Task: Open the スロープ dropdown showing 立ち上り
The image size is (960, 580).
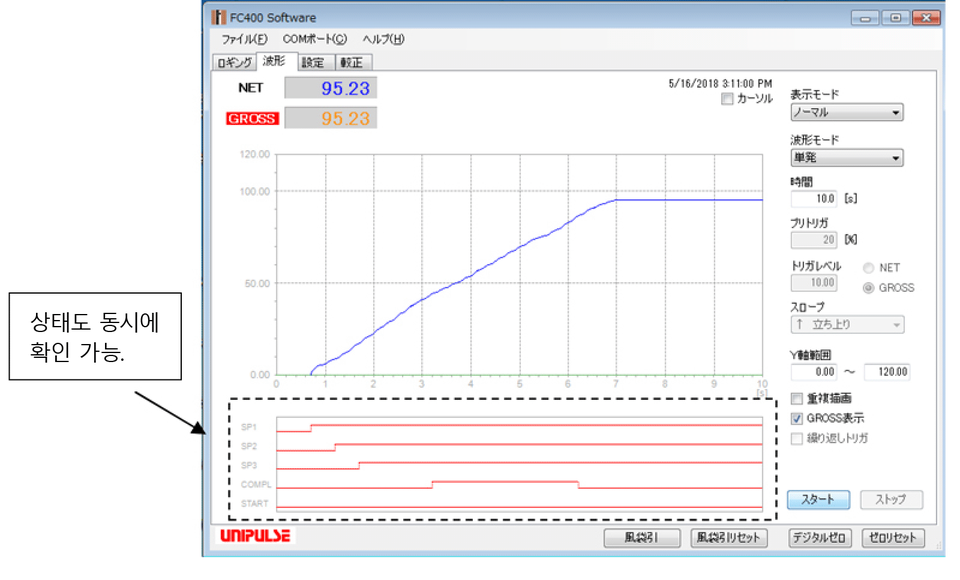Action: 846,324
